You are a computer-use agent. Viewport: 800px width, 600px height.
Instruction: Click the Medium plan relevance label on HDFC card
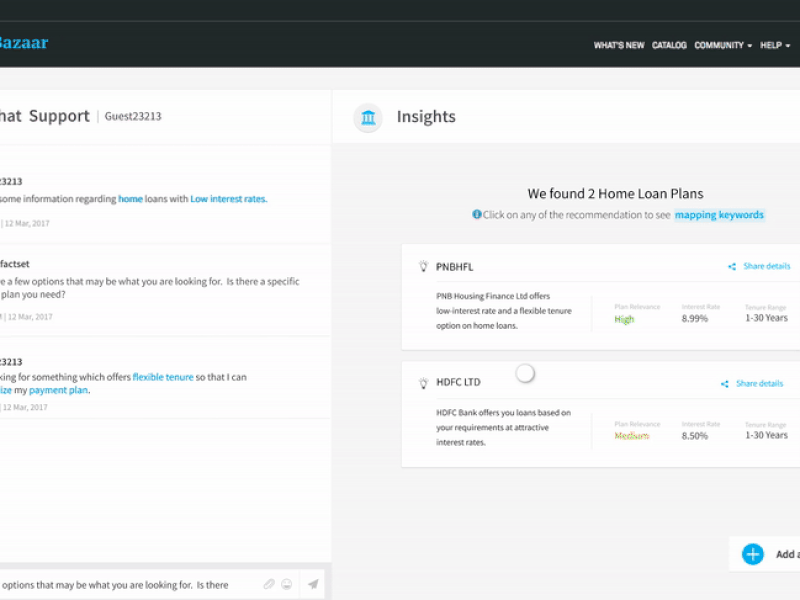pos(630,435)
